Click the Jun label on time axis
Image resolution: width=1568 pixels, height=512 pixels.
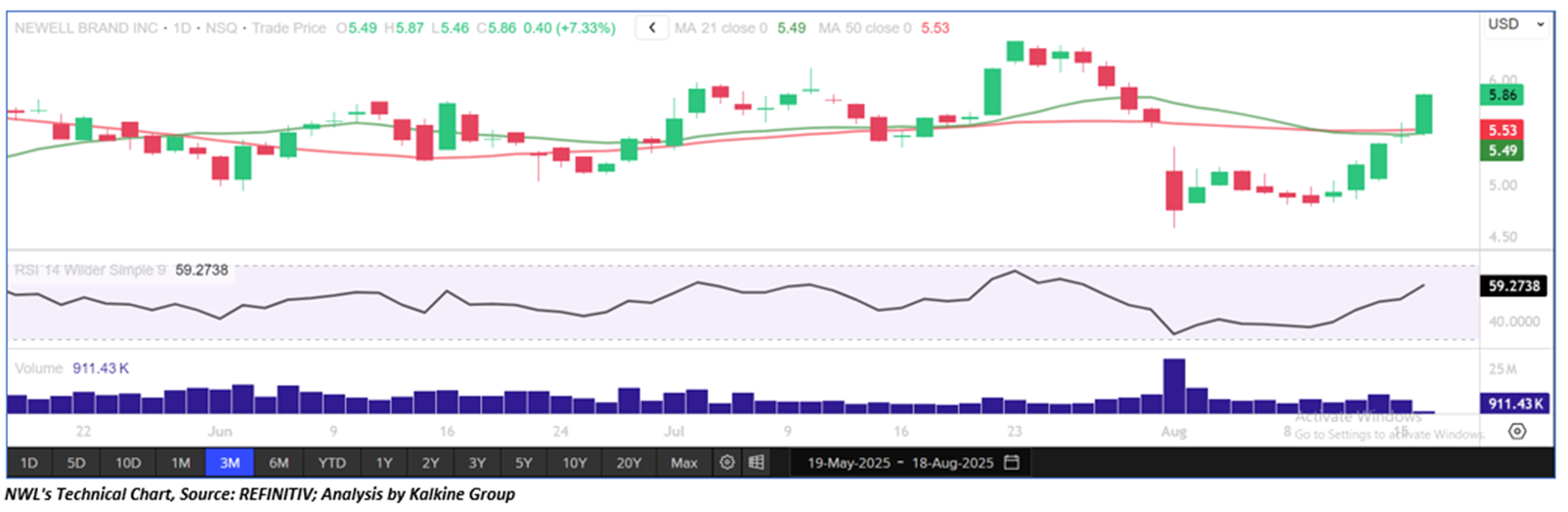click(x=220, y=431)
